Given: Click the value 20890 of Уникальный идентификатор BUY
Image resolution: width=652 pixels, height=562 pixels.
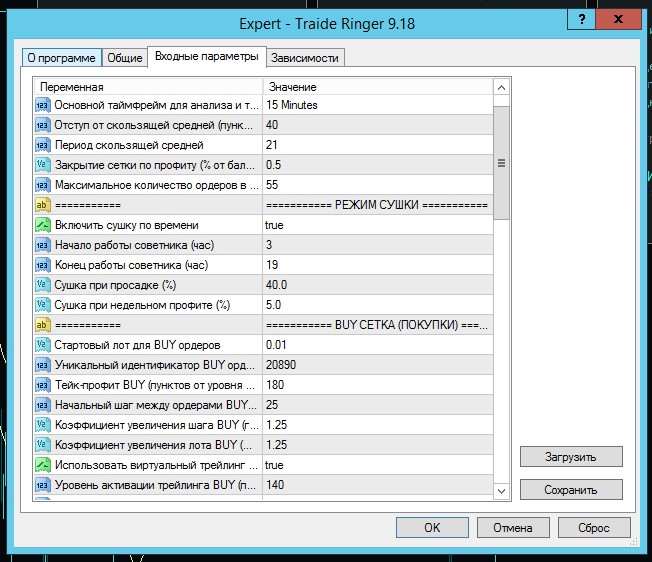Looking at the screenshot, I should tap(281, 365).
